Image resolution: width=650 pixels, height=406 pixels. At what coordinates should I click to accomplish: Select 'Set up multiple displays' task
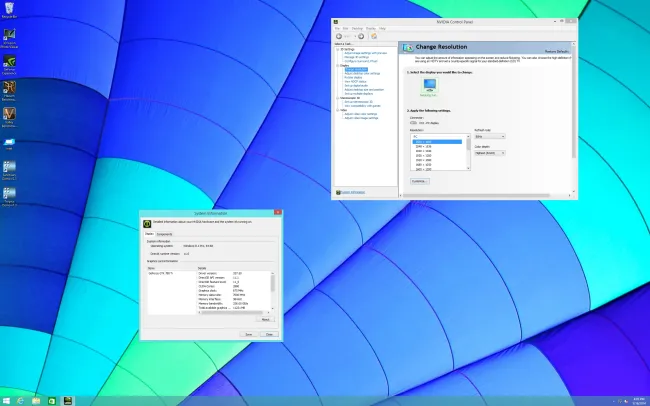point(359,94)
